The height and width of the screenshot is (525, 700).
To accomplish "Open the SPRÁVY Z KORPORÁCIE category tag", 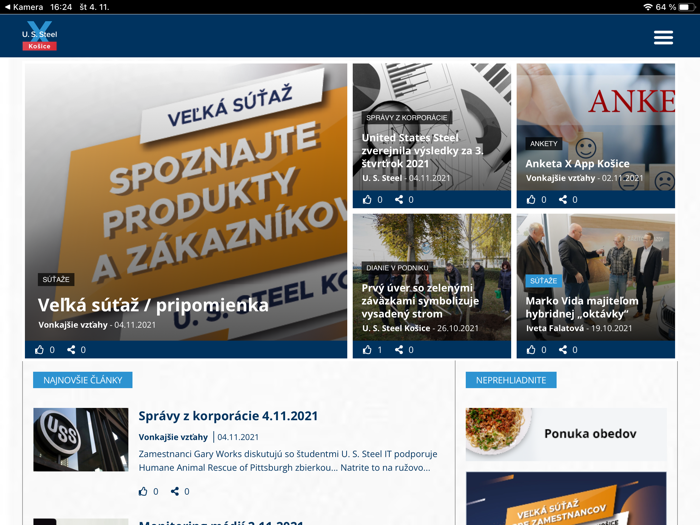I will pos(407,117).
